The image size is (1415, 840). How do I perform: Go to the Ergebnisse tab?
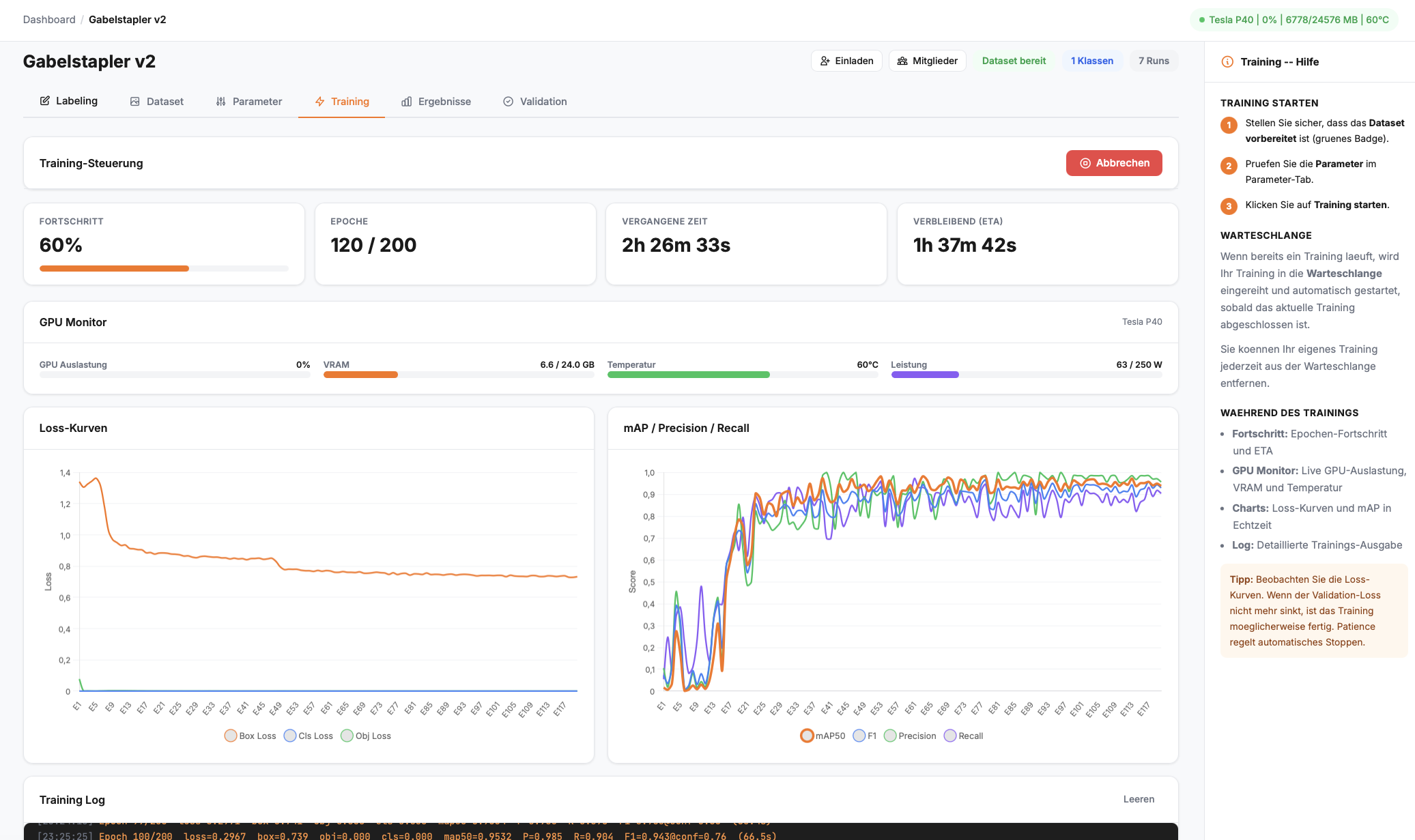pos(435,101)
